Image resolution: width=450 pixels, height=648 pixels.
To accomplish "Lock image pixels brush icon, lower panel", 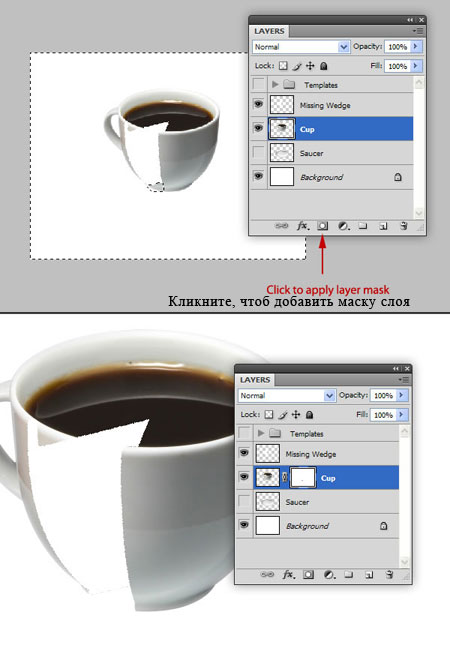I will pyautogui.click(x=282, y=415).
